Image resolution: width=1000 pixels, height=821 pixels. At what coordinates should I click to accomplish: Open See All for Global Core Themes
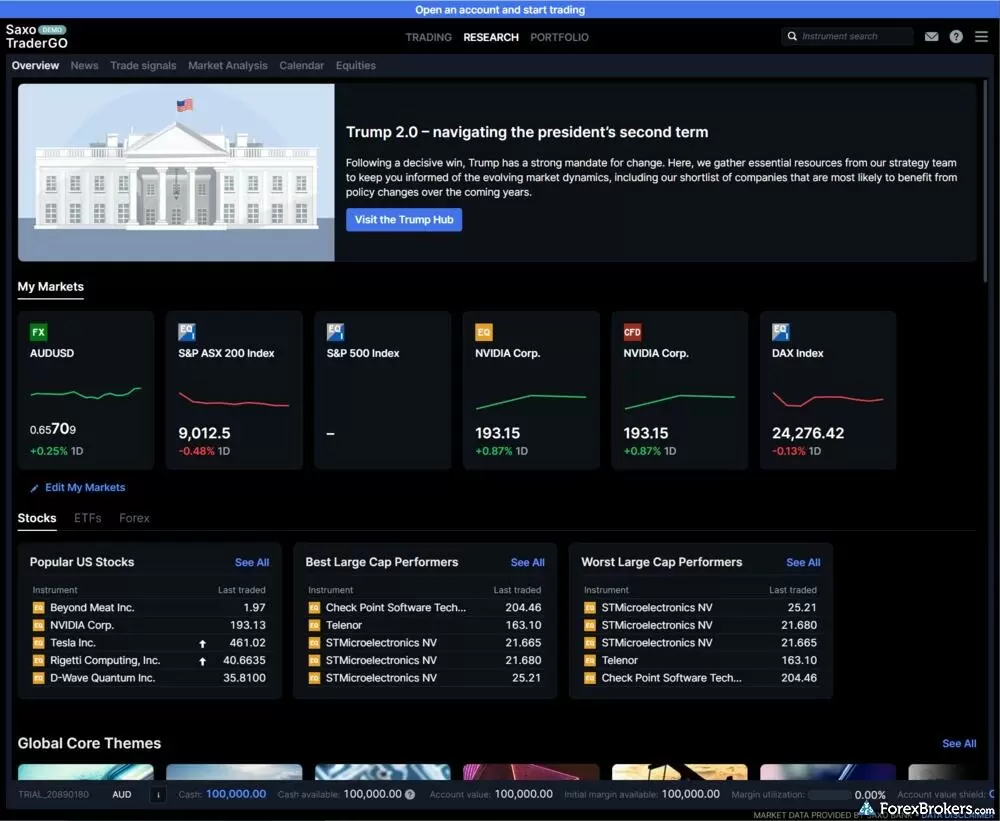pyautogui.click(x=959, y=743)
